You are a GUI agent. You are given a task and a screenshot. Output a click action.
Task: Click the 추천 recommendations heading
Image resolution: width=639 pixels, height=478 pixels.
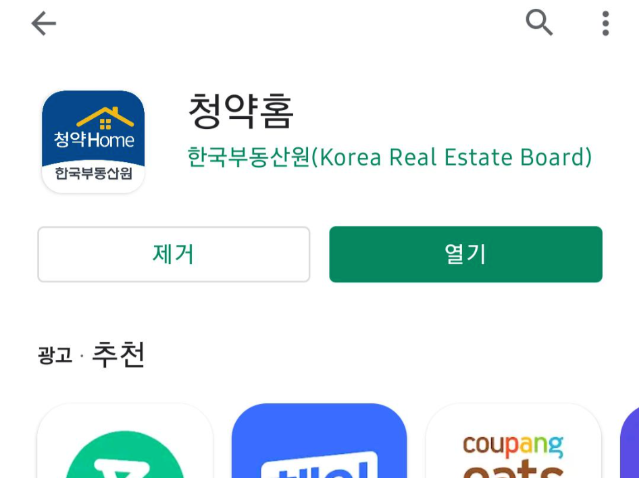(x=118, y=355)
